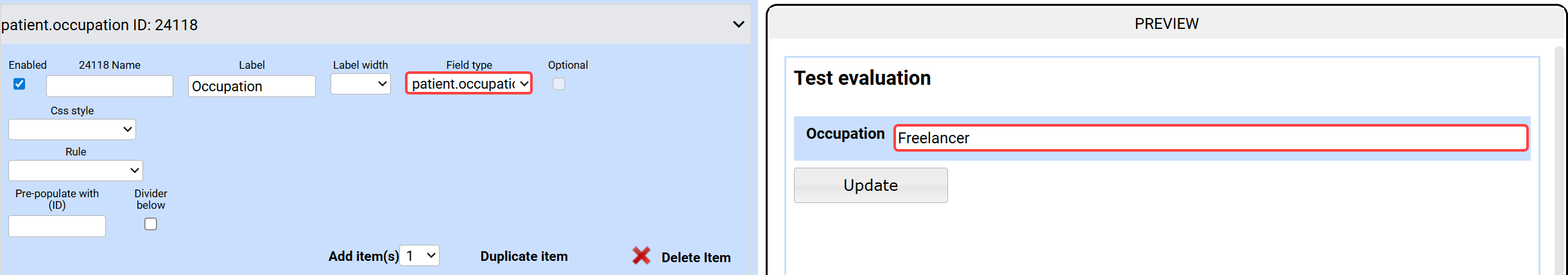Click the Occupation field containing Freelancer
Viewport: 1568px width, 275px height.
[x=1210, y=138]
